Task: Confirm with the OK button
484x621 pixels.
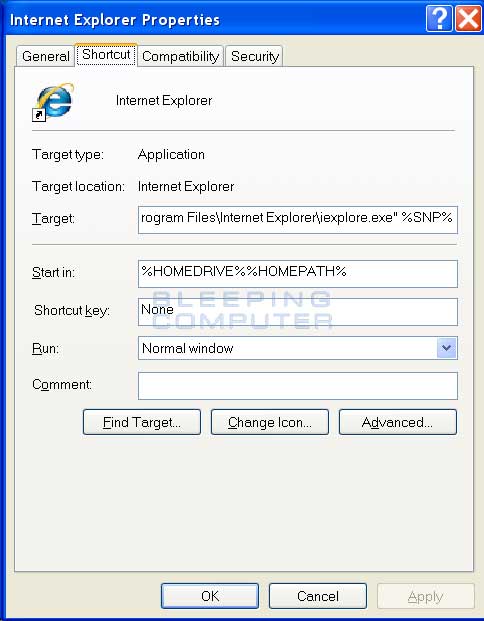Action: pos(210,596)
